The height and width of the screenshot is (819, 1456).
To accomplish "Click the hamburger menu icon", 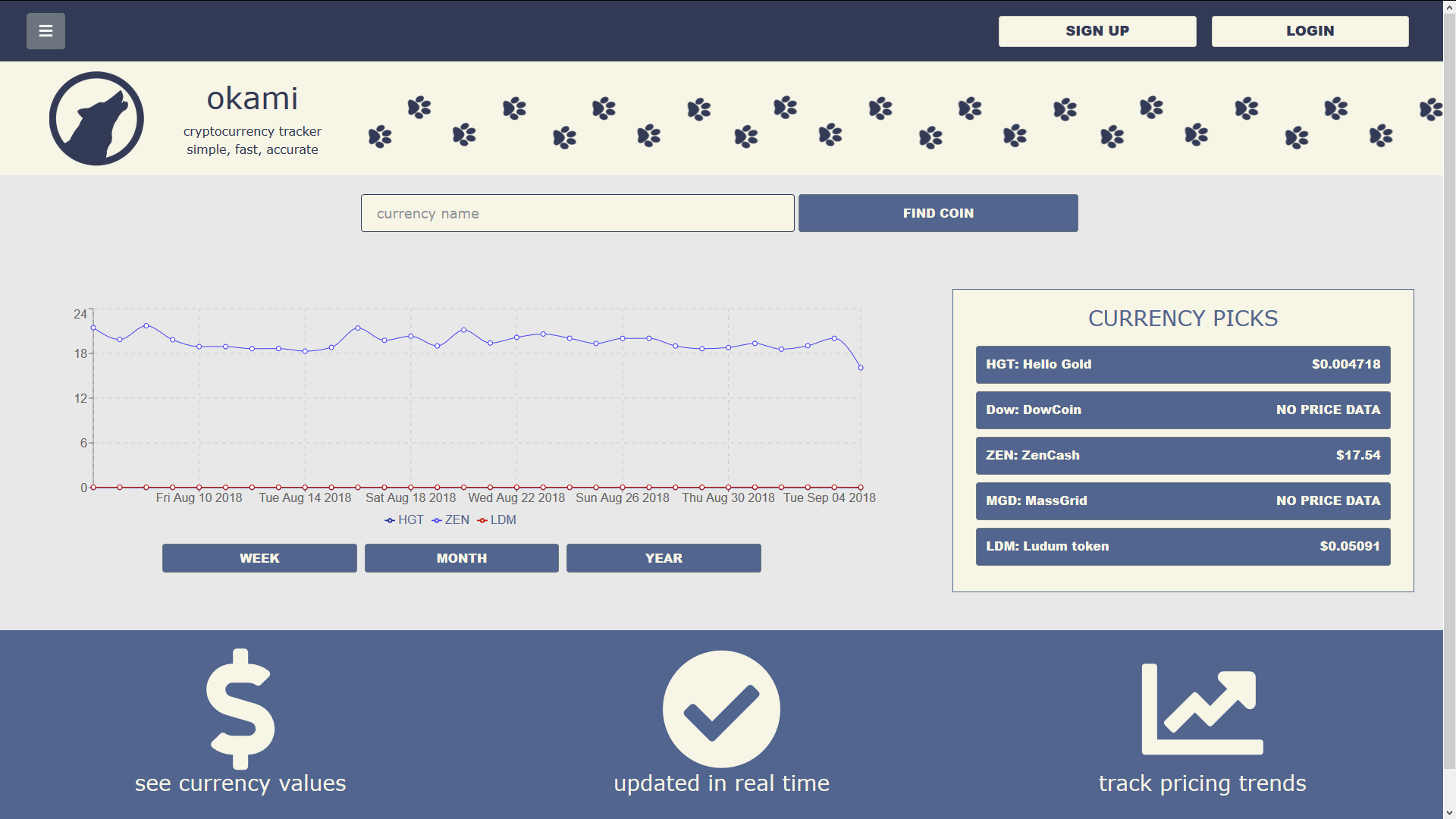I will [46, 30].
